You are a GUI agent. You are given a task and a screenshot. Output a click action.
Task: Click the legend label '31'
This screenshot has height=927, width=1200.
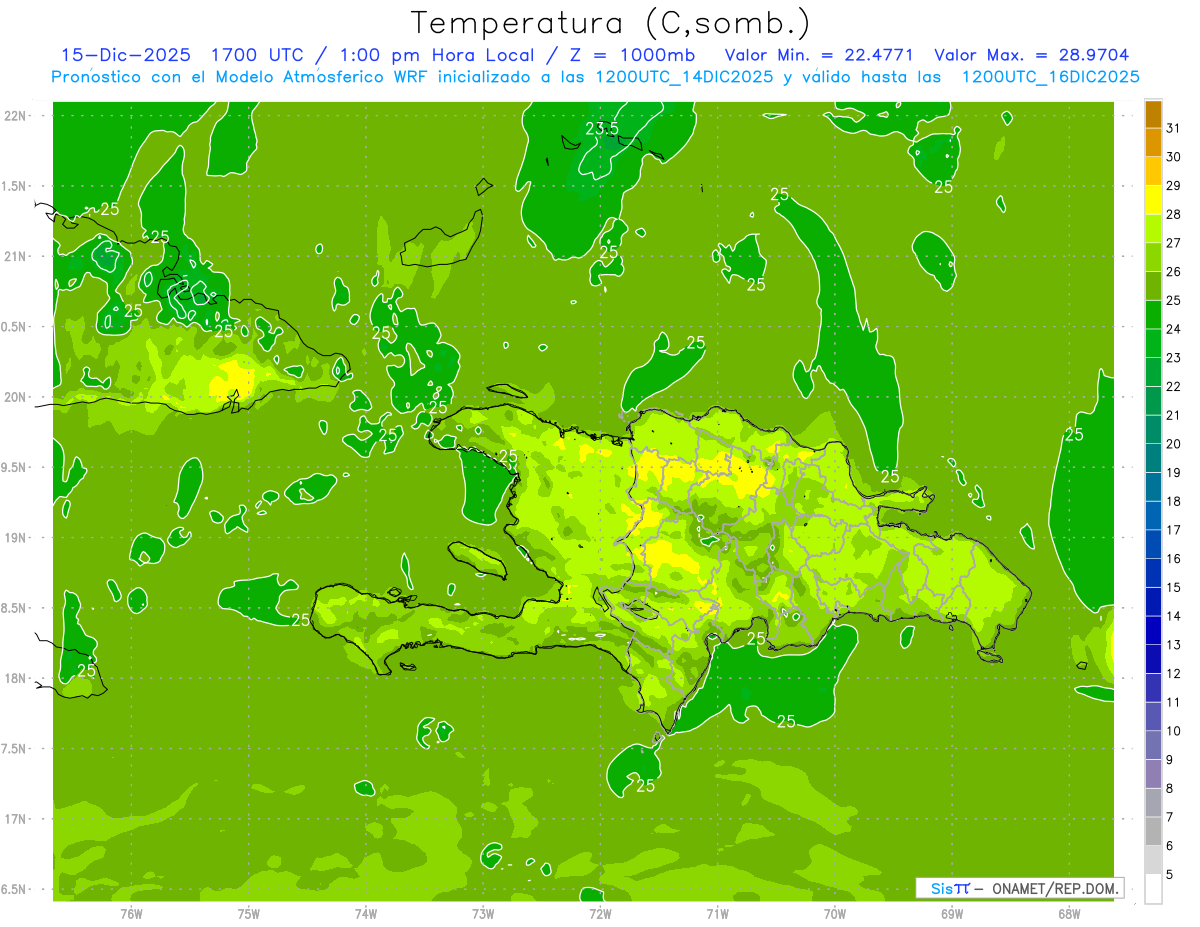coord(1174,128)
